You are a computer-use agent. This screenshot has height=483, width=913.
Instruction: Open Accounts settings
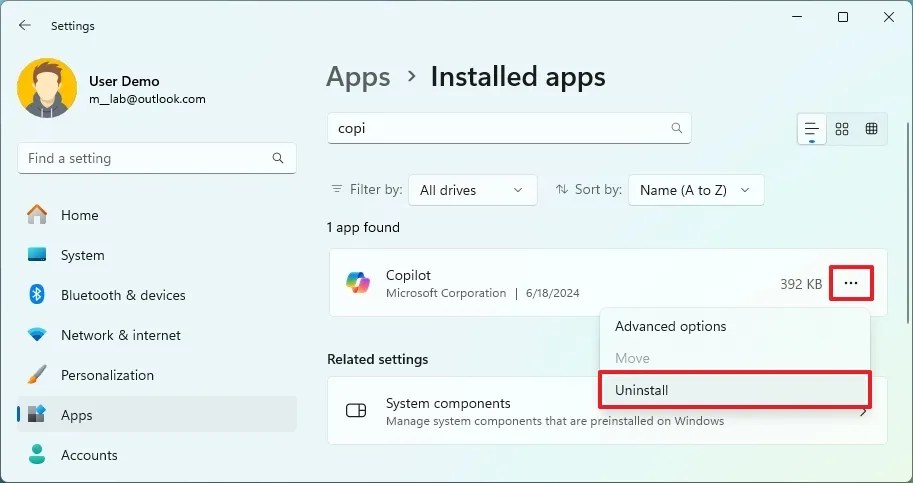pos(157,455)
